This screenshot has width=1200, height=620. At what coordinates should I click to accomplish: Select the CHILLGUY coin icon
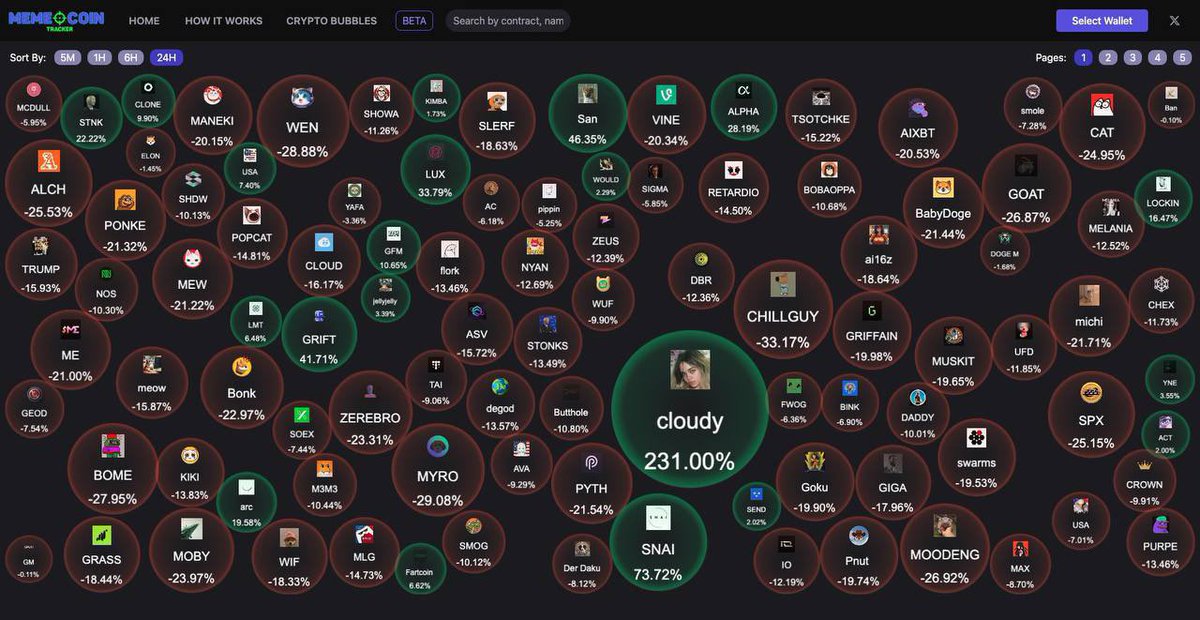point(783,284)
